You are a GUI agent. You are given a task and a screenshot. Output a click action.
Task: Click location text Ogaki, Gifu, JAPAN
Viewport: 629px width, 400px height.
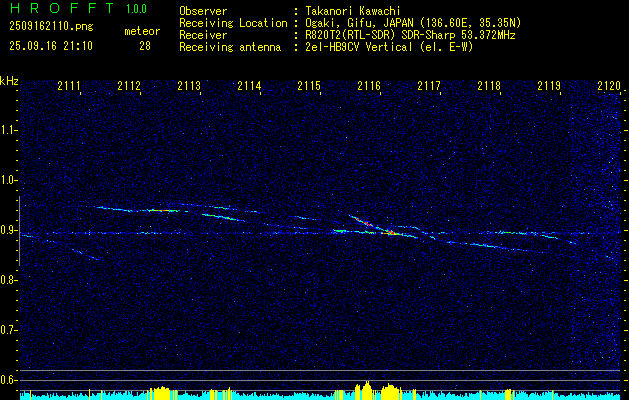[358, 23]
